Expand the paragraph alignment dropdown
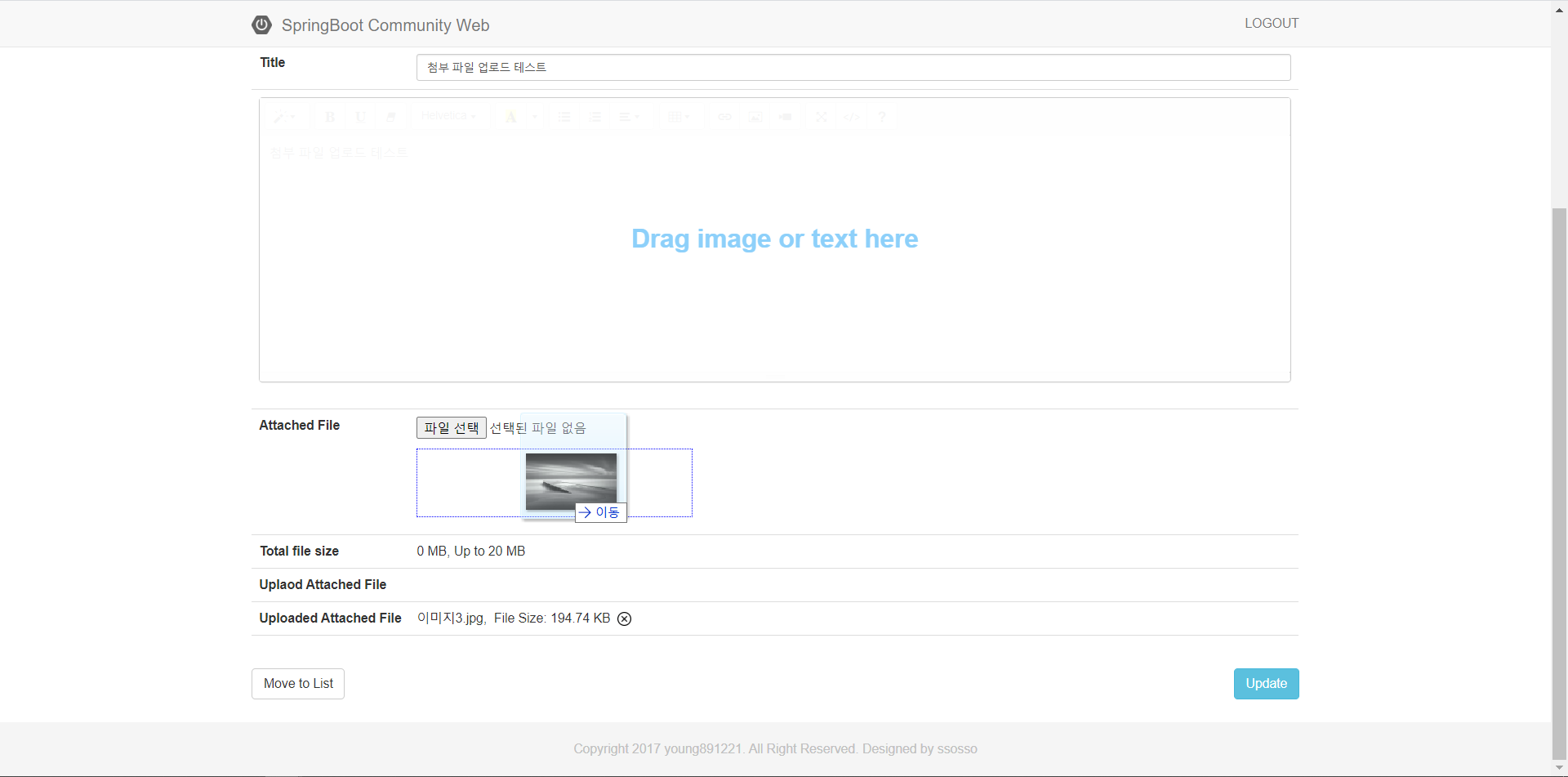 (x=628, y=117)
